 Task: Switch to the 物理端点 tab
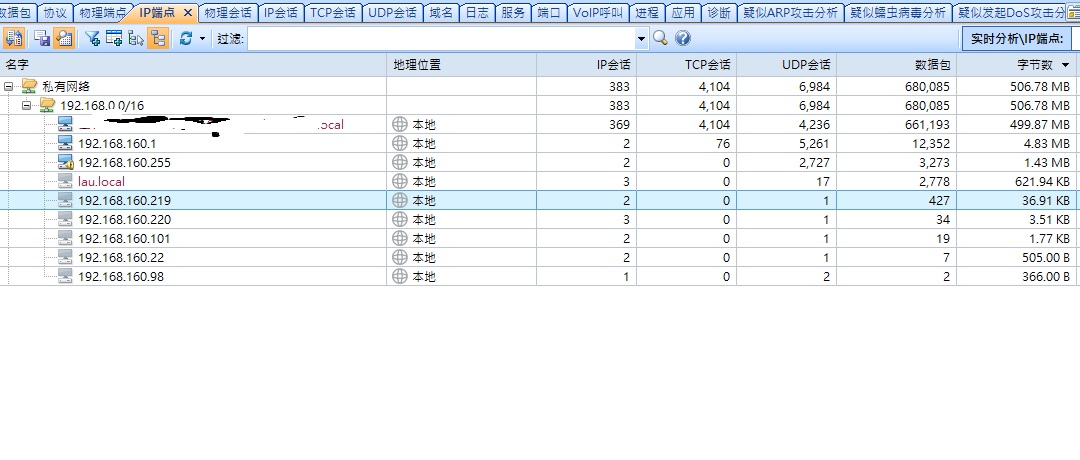click(103, 12)
